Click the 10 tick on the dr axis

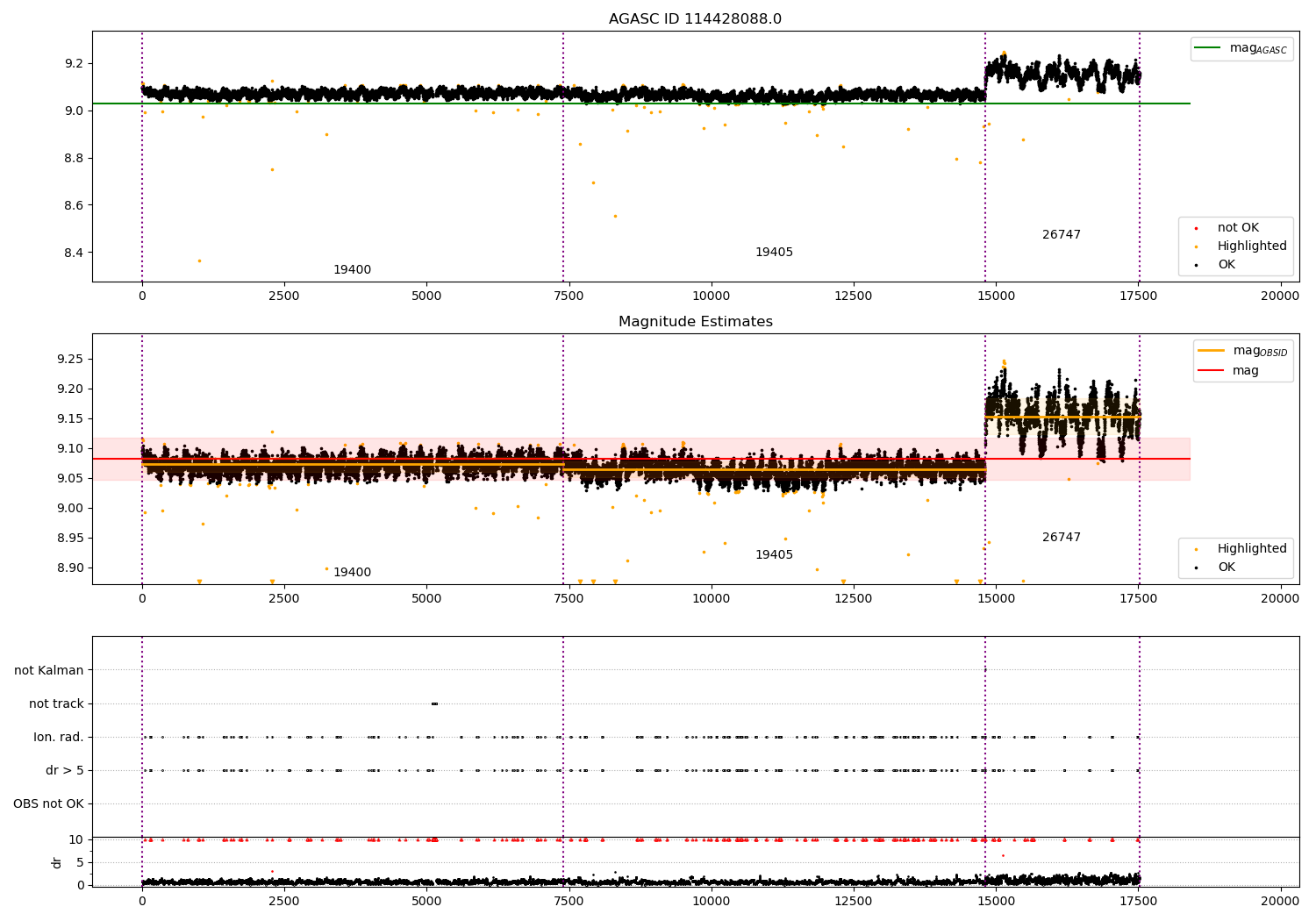[x=76, y=840]
